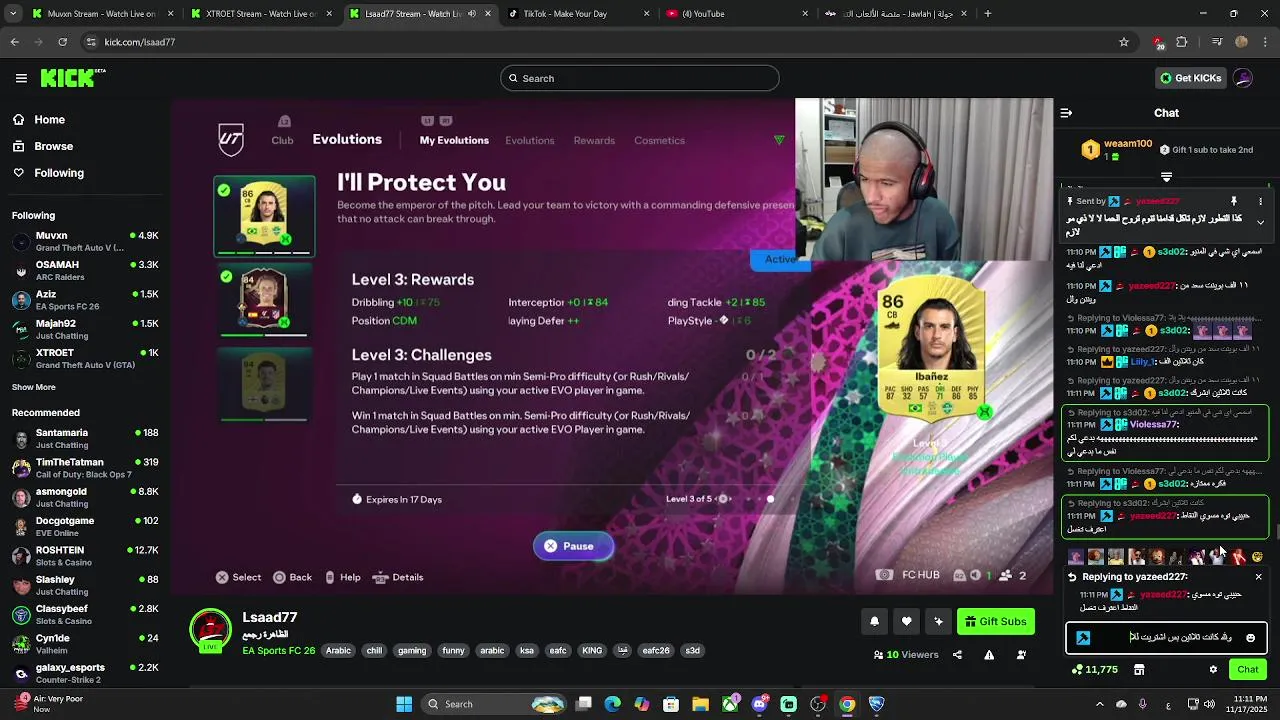Screen dimensions: 1280x720
Task: Reload the page
Action: (62, 42)
